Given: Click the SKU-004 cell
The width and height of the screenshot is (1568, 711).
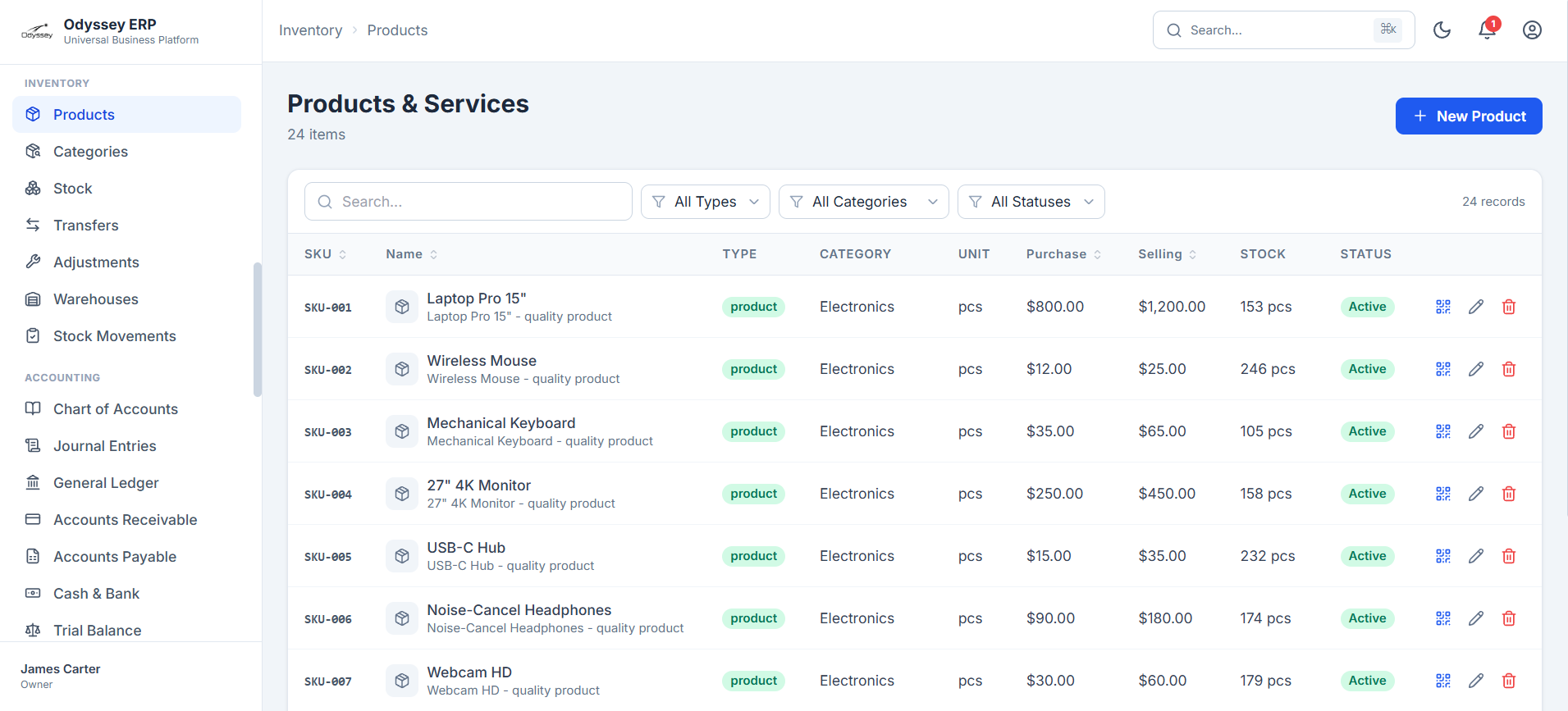Looking at the screenshot, I should coord(328,495).
